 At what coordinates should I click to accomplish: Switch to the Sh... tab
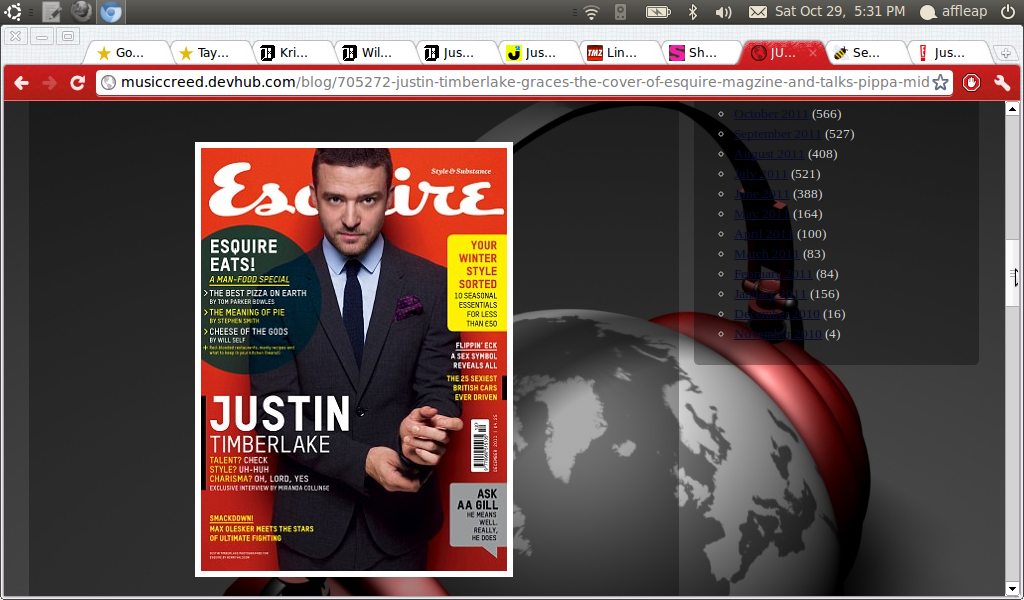coord(701,53)
